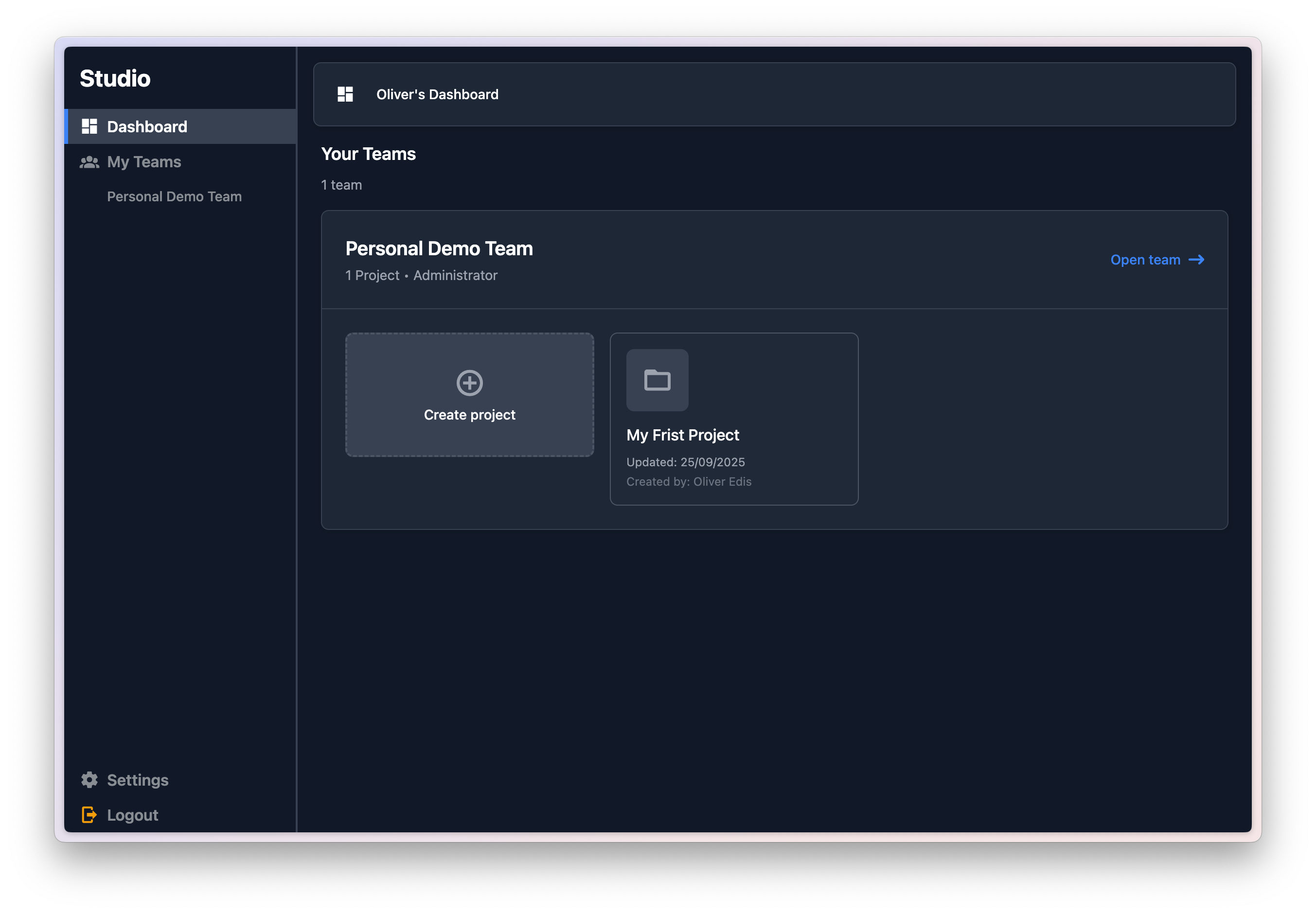The width and height of the screenshot is (1316, 914).
Task: Click Created by: Oliver Edis text
Action: [x=689, y=482]
